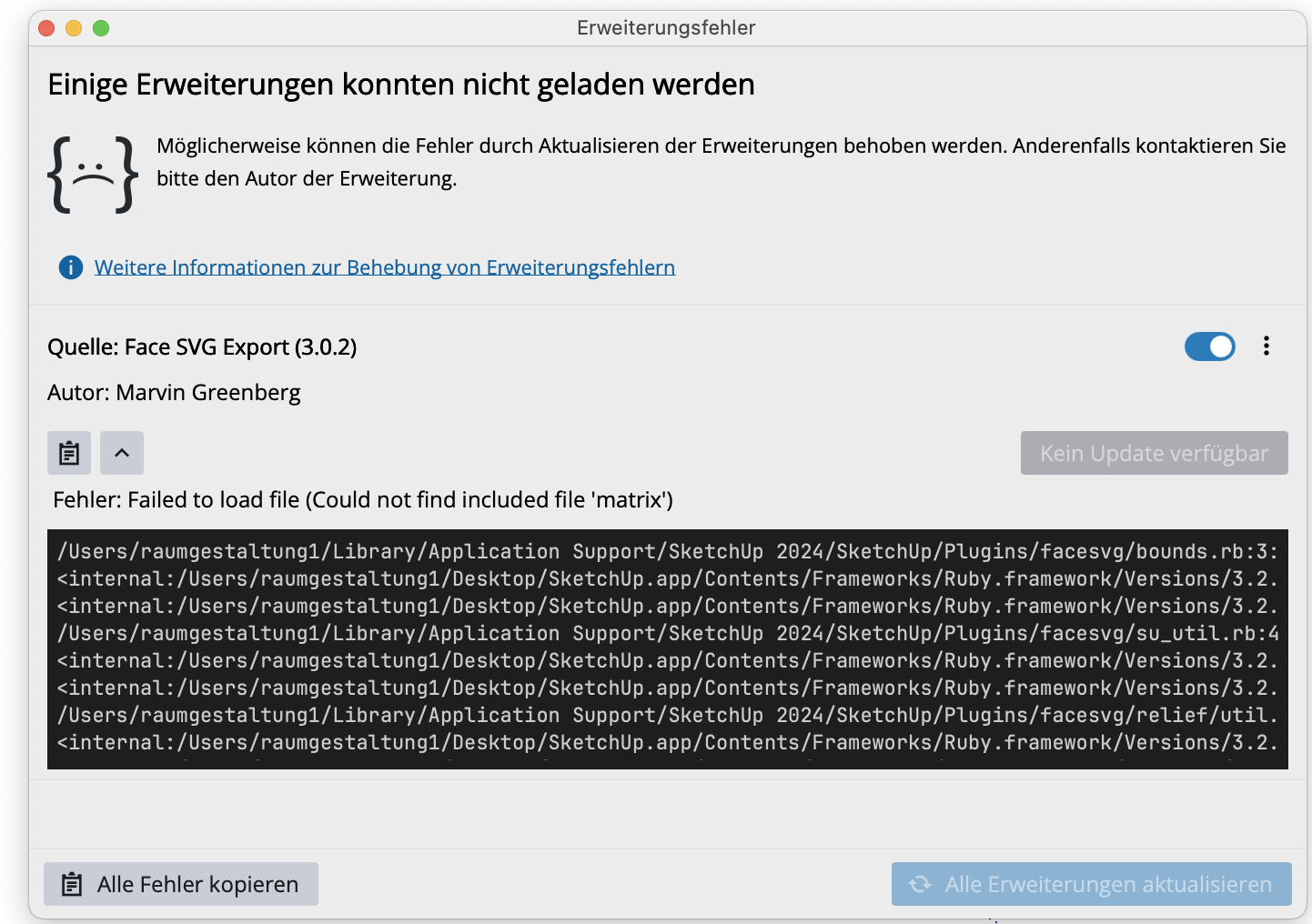This screenshot has width=1312, height=924.
Task: Open the link about fixing extension errors
Action: [384, 267]
